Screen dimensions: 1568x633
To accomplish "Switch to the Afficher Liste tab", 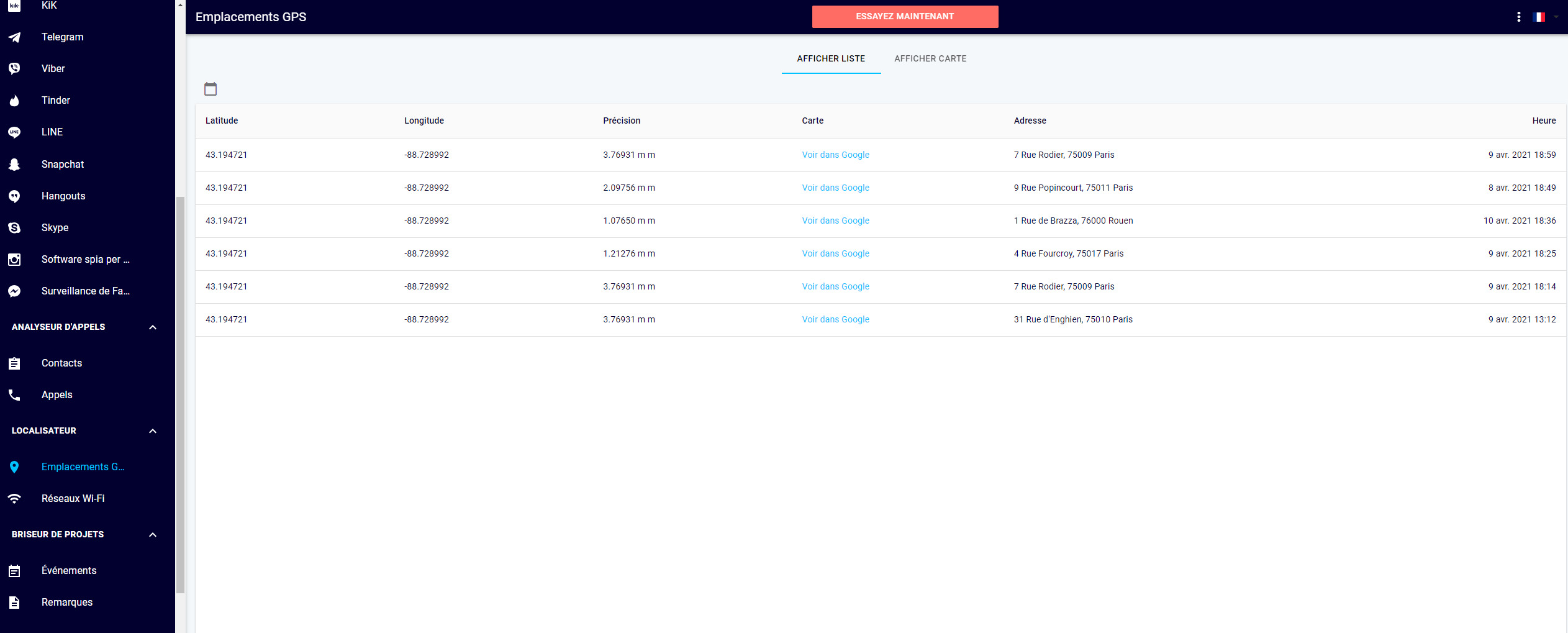I will (x=831, y=59).
